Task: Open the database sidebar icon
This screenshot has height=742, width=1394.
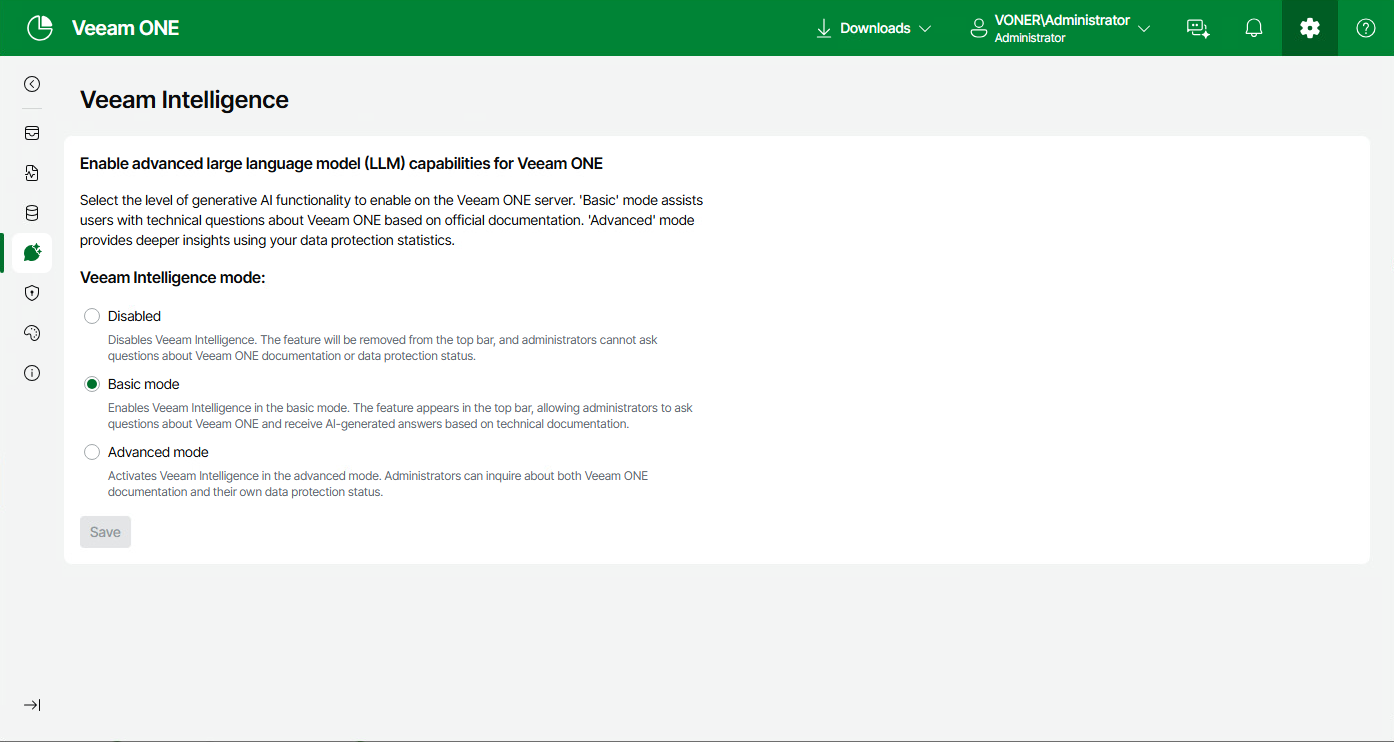Action: [x=32, y=213]
